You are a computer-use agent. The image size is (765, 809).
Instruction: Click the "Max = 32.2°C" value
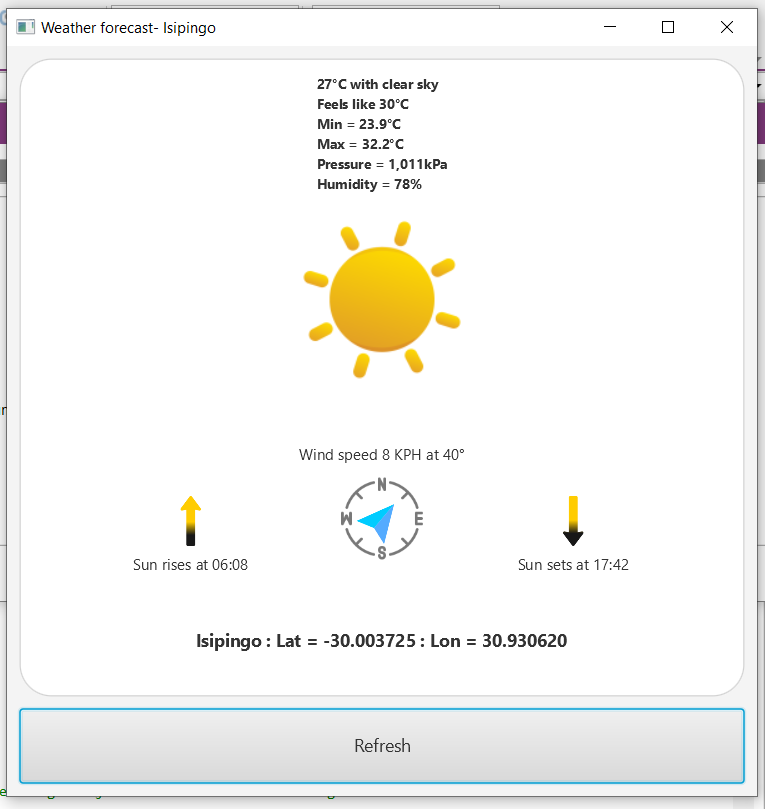(x=360, y=144)
